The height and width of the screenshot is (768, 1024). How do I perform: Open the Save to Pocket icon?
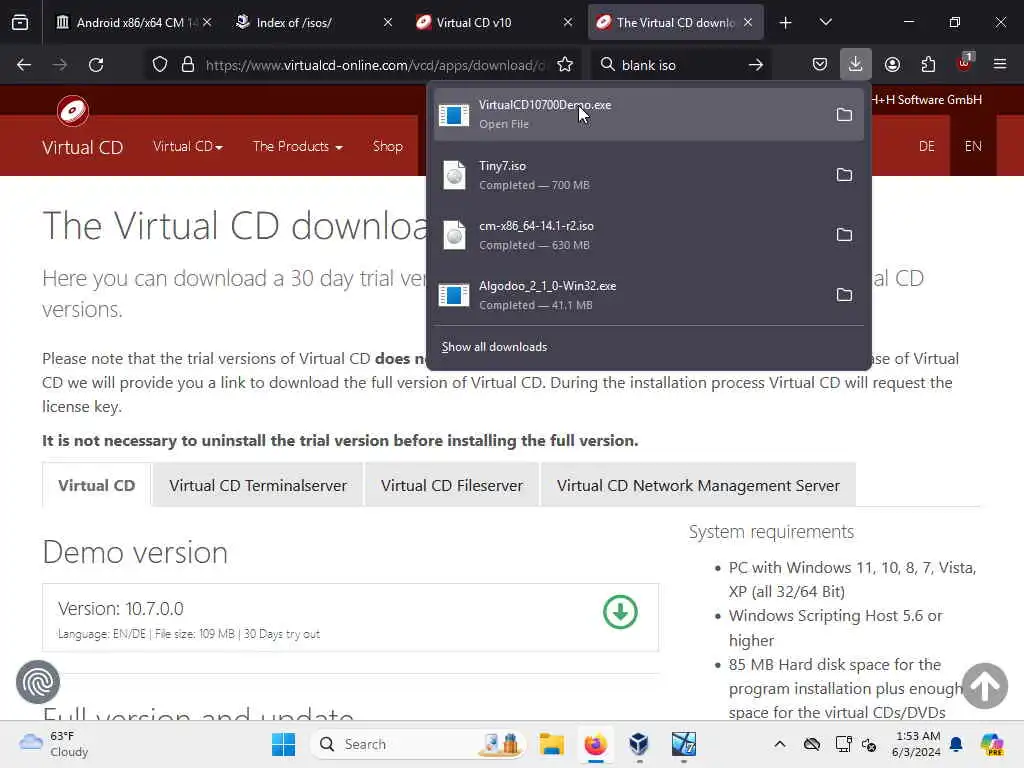pos(820,65)
